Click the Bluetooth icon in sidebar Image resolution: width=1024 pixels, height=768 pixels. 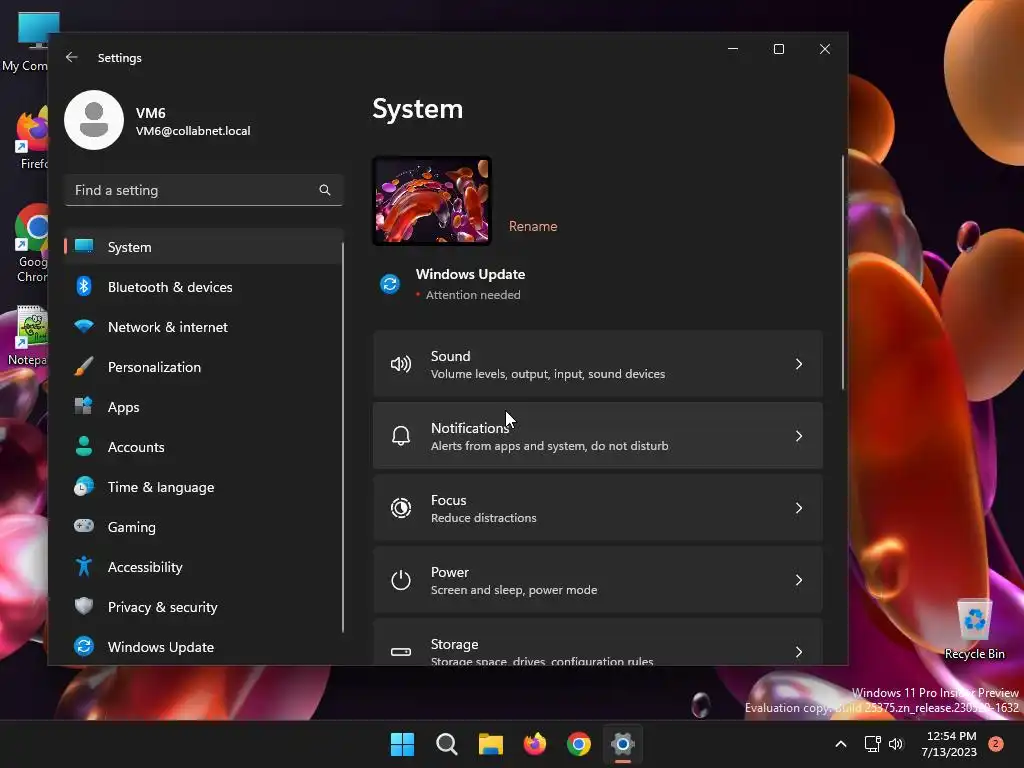(x=84, y=286)
